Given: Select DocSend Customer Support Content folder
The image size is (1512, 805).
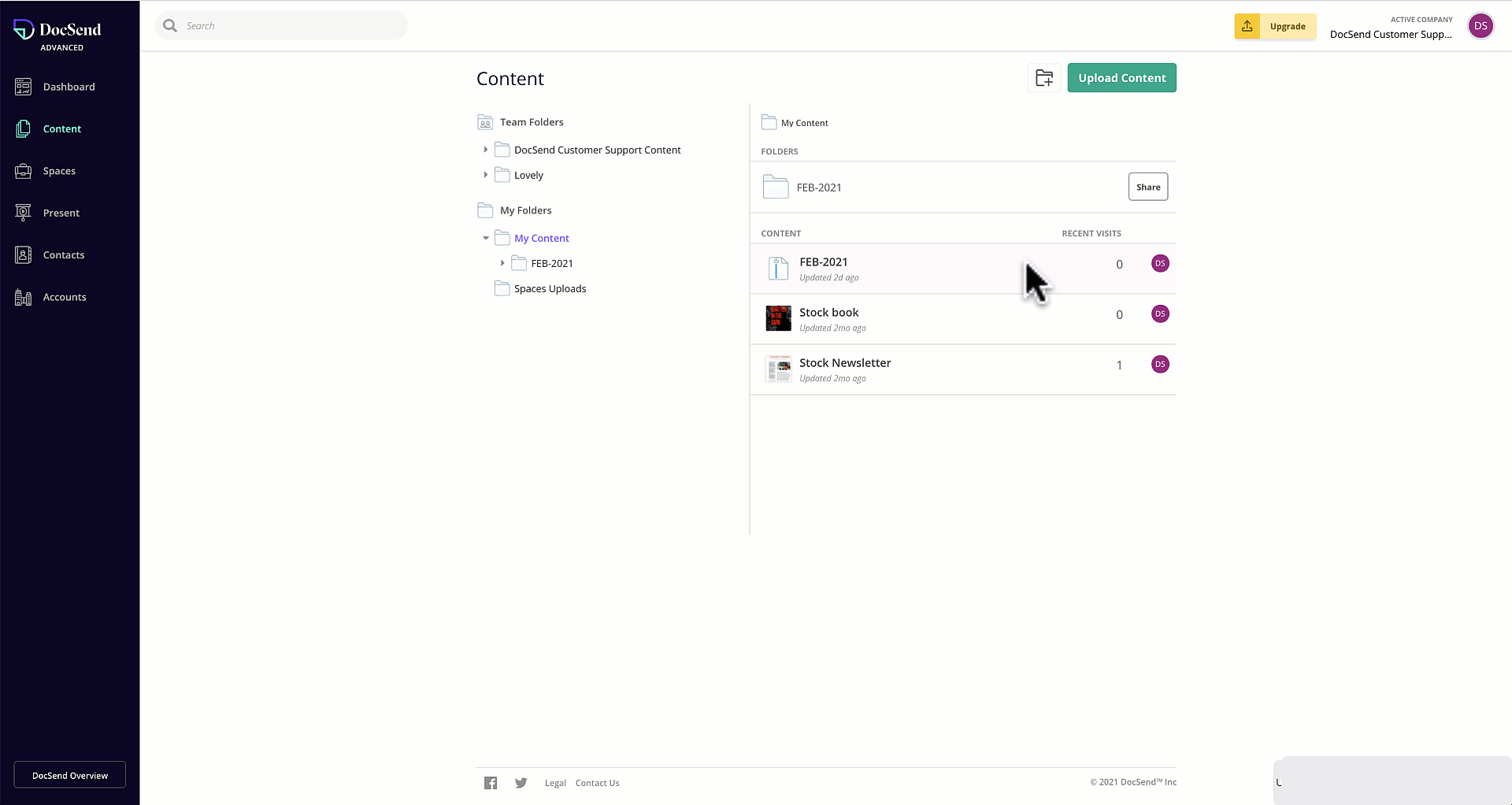Looking at the screenshot, I should coord(597,150).
